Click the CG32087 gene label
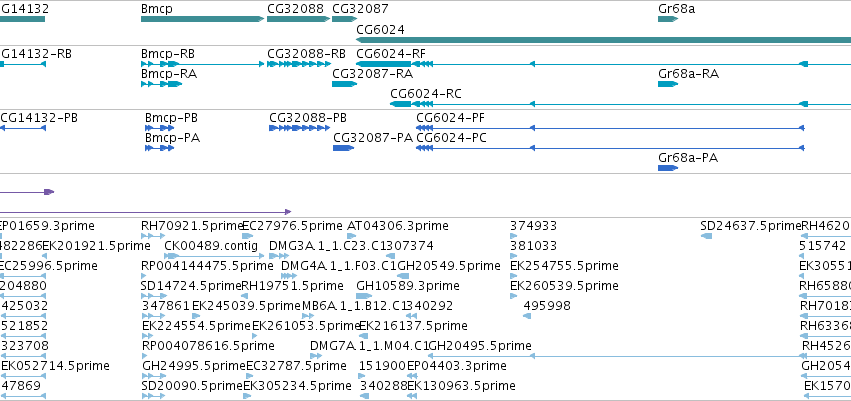This screenshot has height=401, width=851. 360,9
